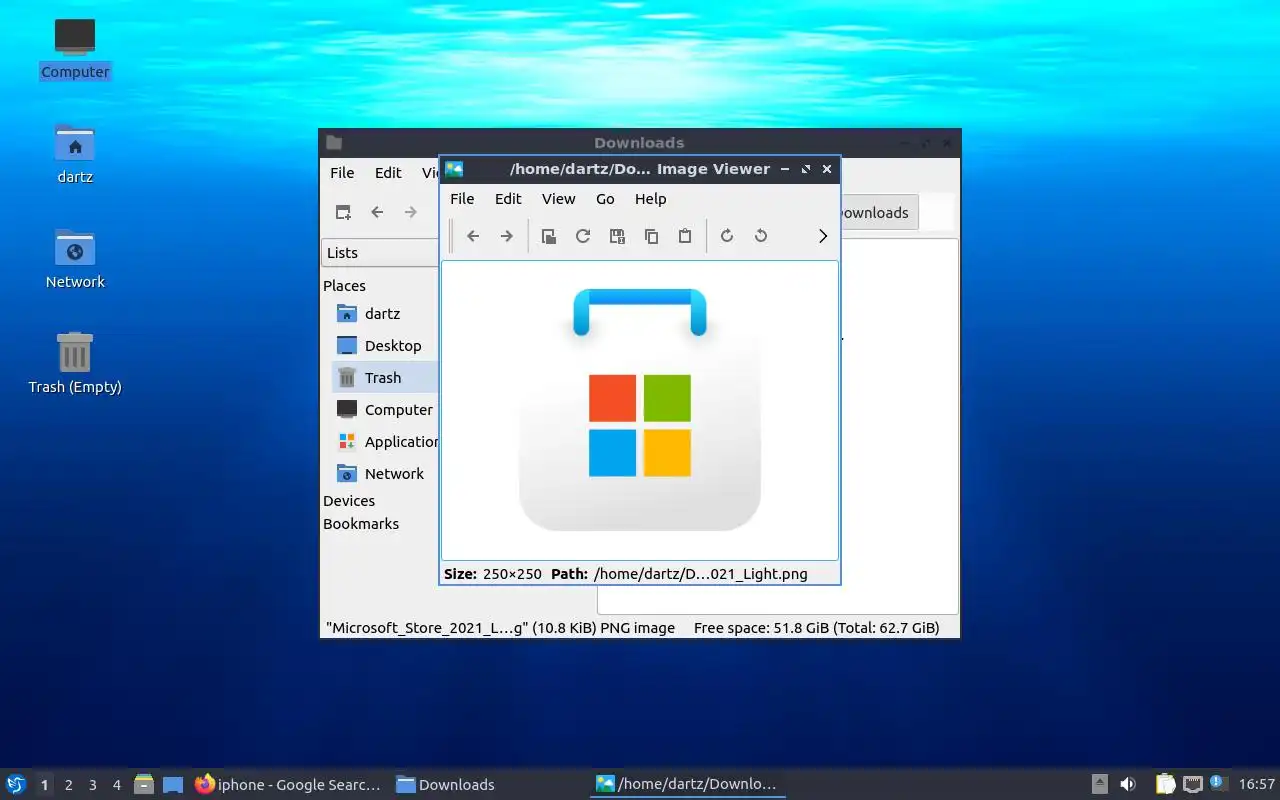1280x800 pixels.
Task: Open the Image Viewer File menu
Action: [462, 199]
